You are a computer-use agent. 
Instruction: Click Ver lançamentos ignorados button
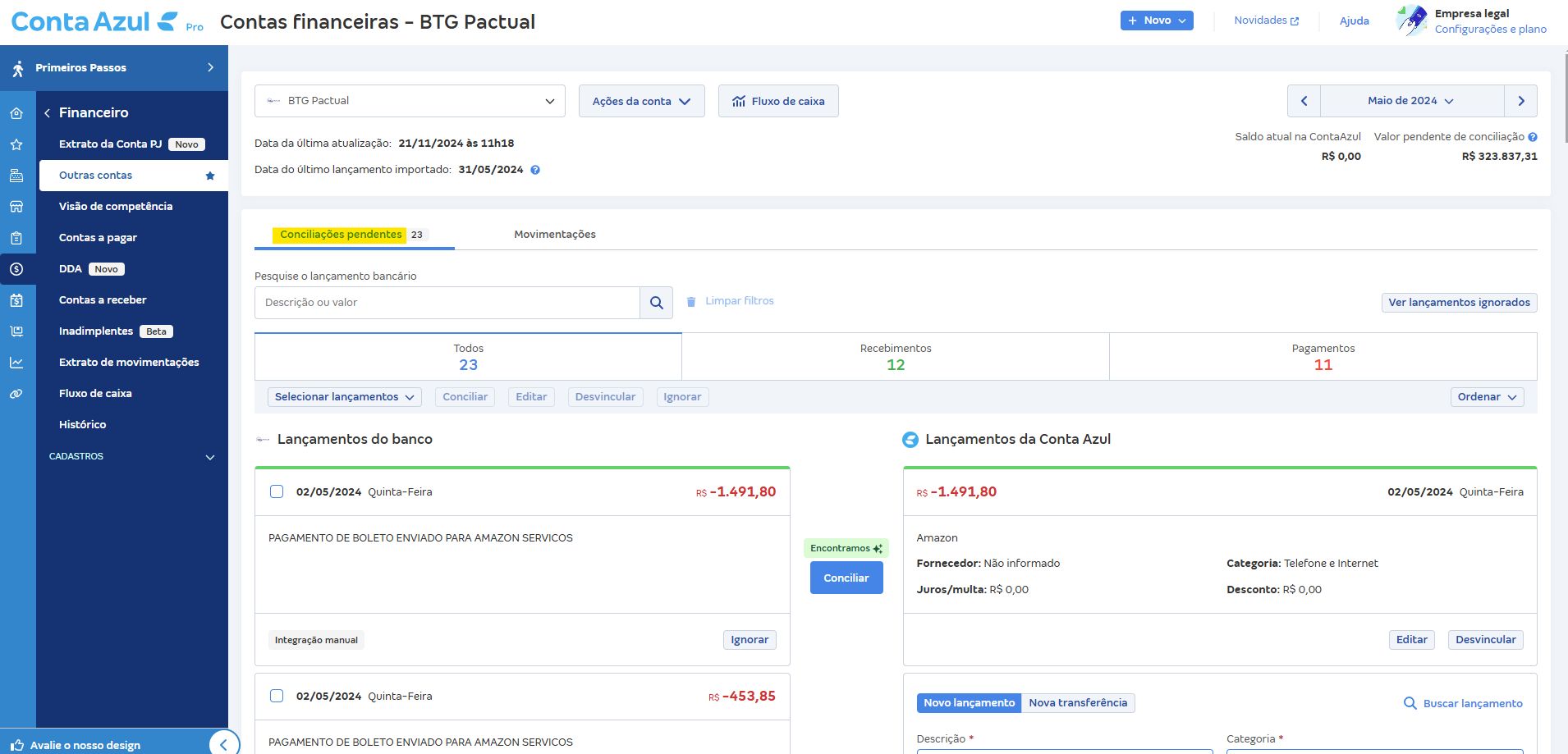tap(1459, 303)
